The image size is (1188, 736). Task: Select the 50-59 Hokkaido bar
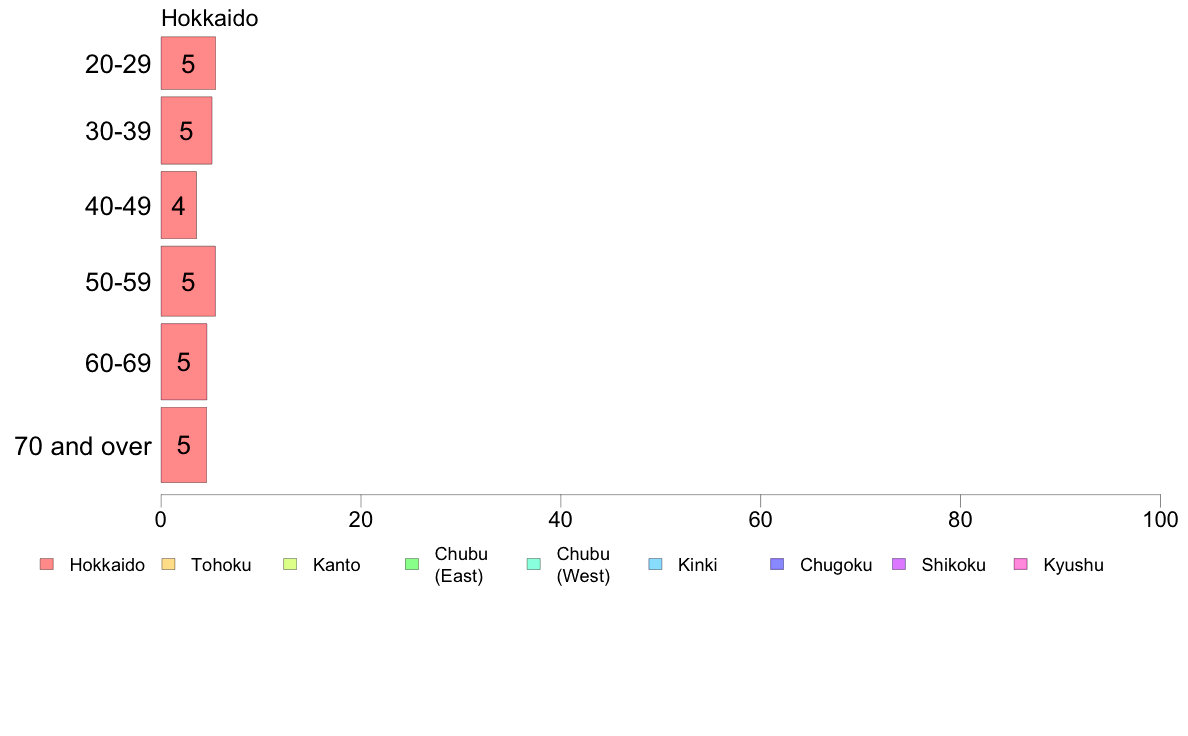click(x=188, y=281)
